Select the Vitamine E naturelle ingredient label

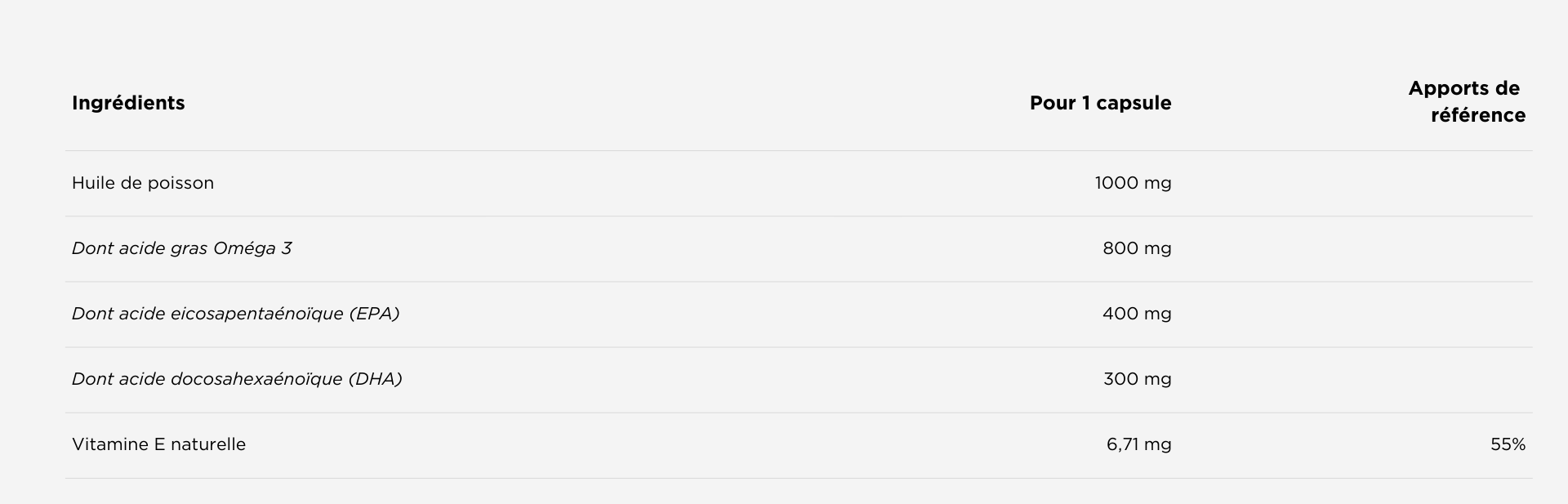coord(158,444)
